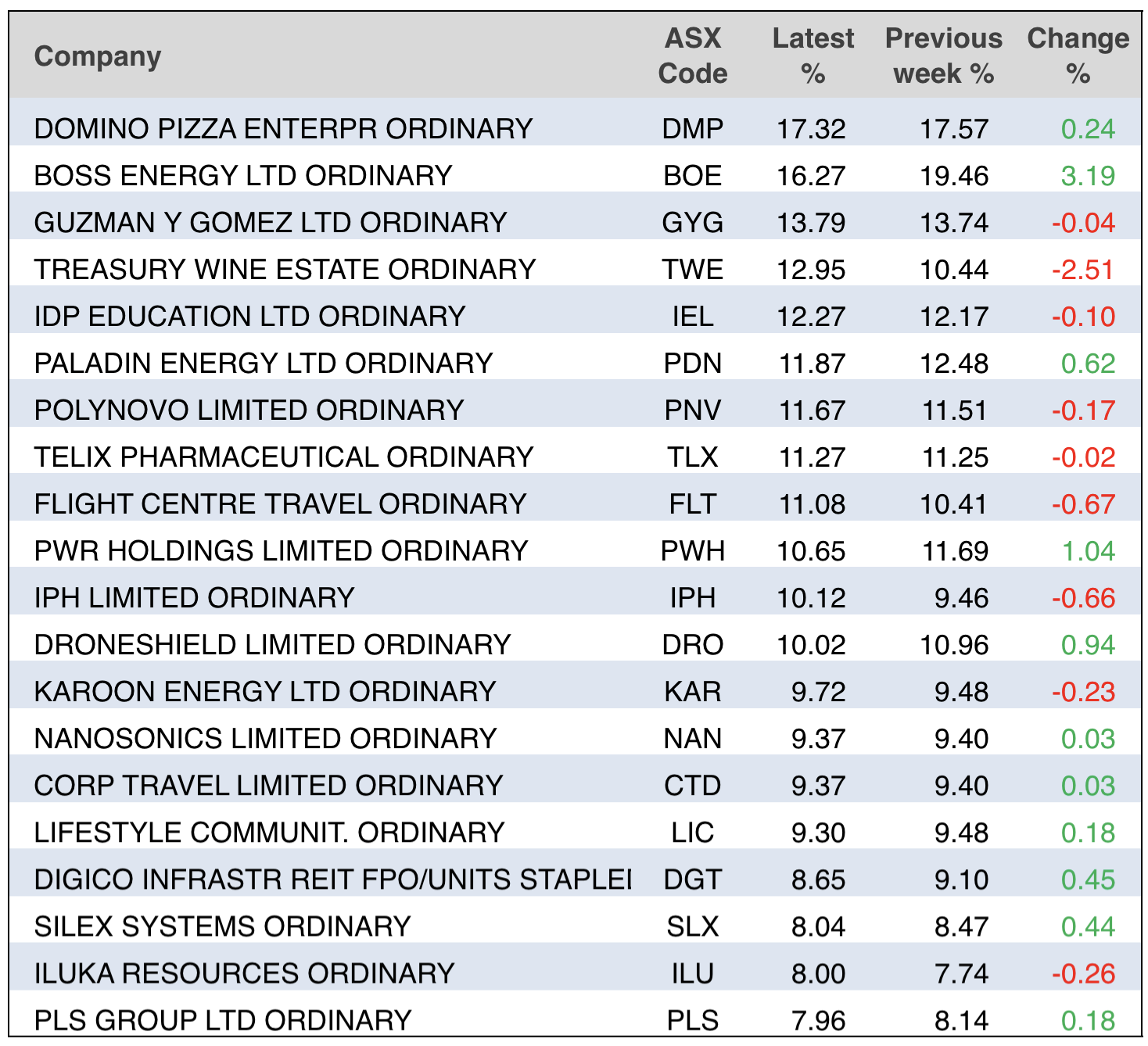The height and width of the screenshot is (1046, 1148).
Task: Select IDP Education Ltd Ordinary
Action: click(249, 317)
